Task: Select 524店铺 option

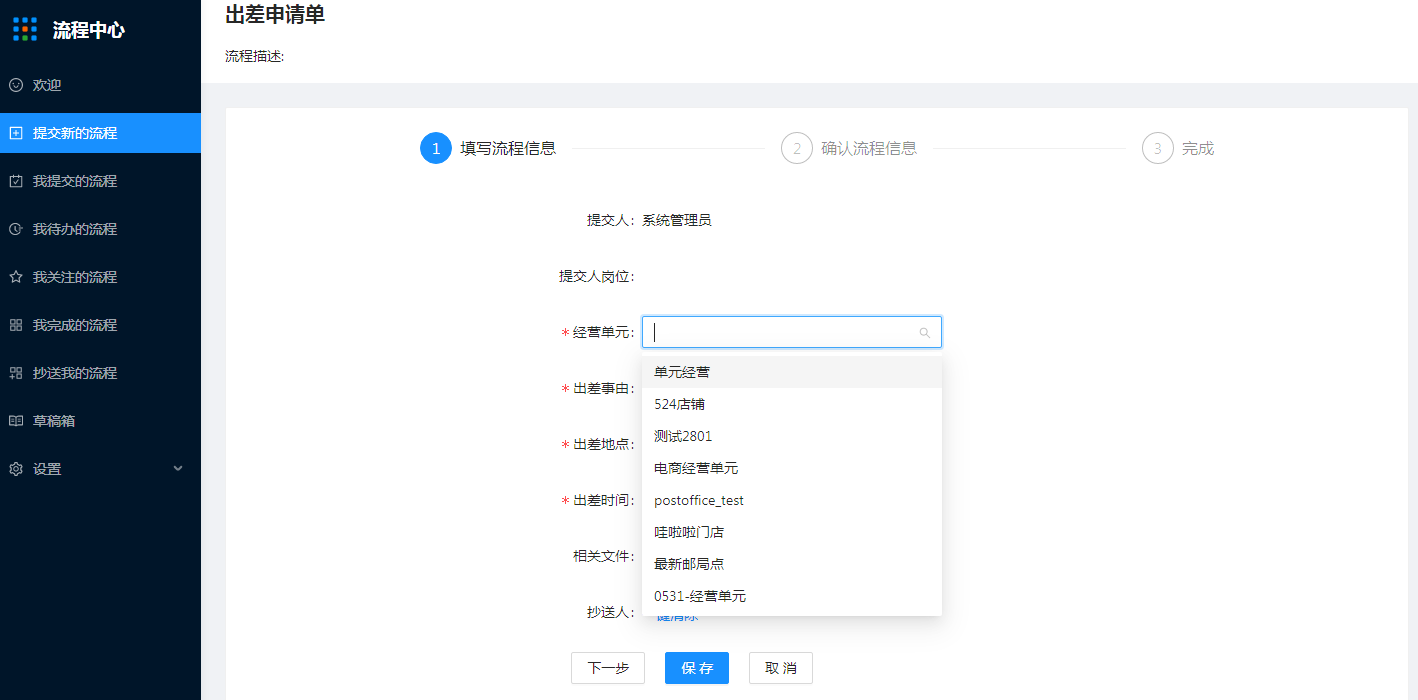Action: 792,404
